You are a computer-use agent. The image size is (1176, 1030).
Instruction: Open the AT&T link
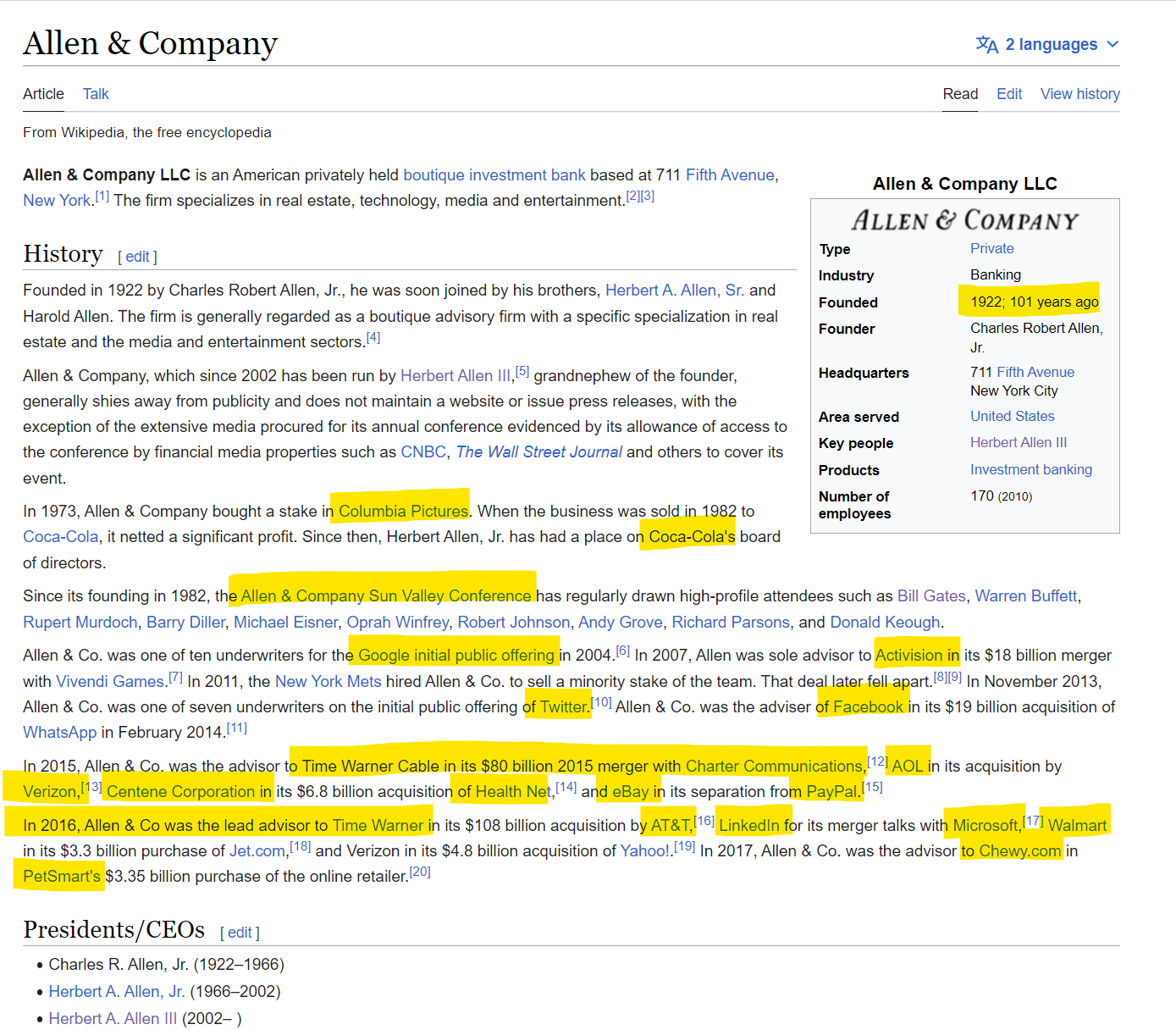(x=671, y=826)
